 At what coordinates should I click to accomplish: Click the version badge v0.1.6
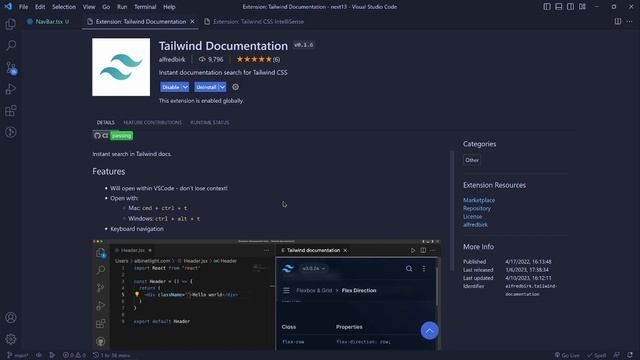(x=304, y=45)
